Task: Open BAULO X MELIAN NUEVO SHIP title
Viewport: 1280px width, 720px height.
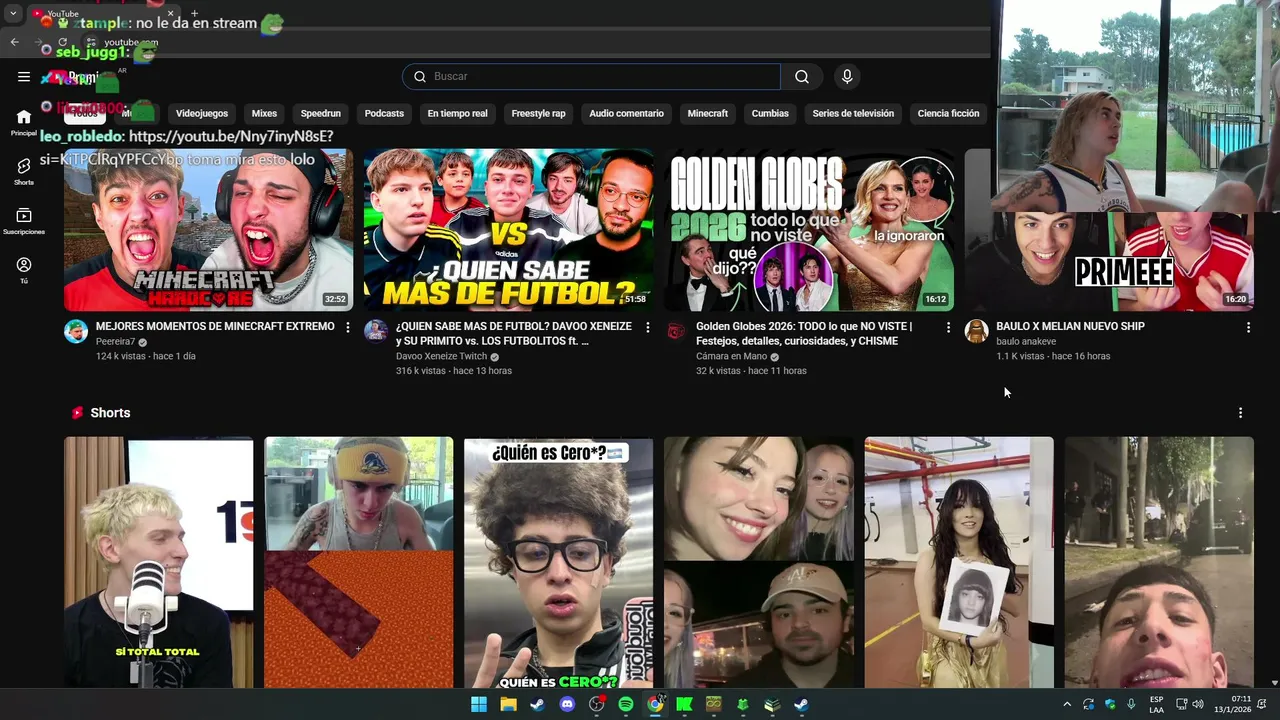Action: click(1070, 326)
